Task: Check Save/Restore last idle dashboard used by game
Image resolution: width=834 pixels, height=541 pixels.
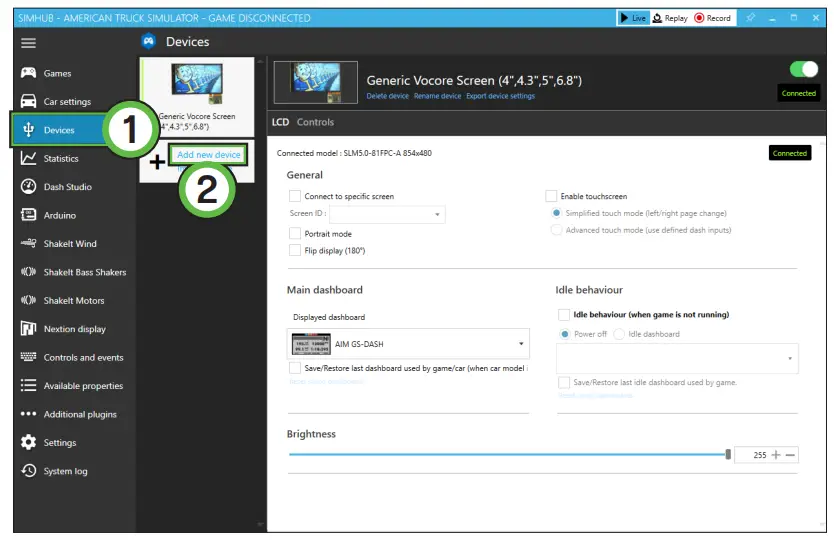Action: 564,382
